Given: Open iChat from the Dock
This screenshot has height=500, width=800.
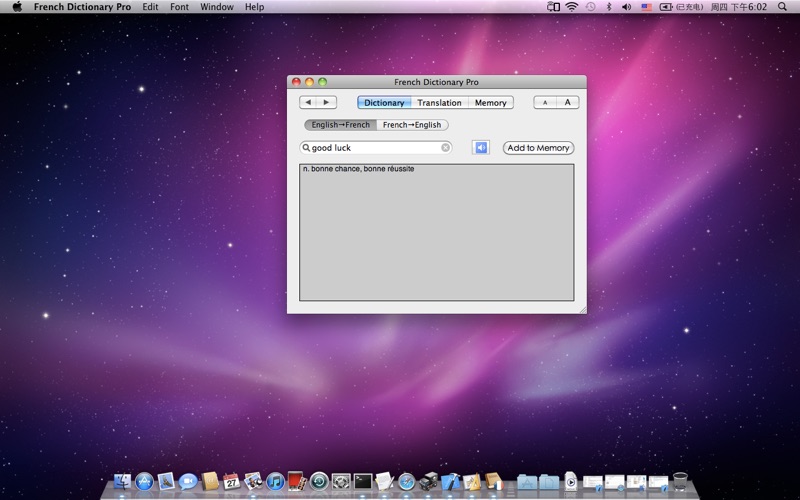Looking at the screenshot, I should [188, 482].
